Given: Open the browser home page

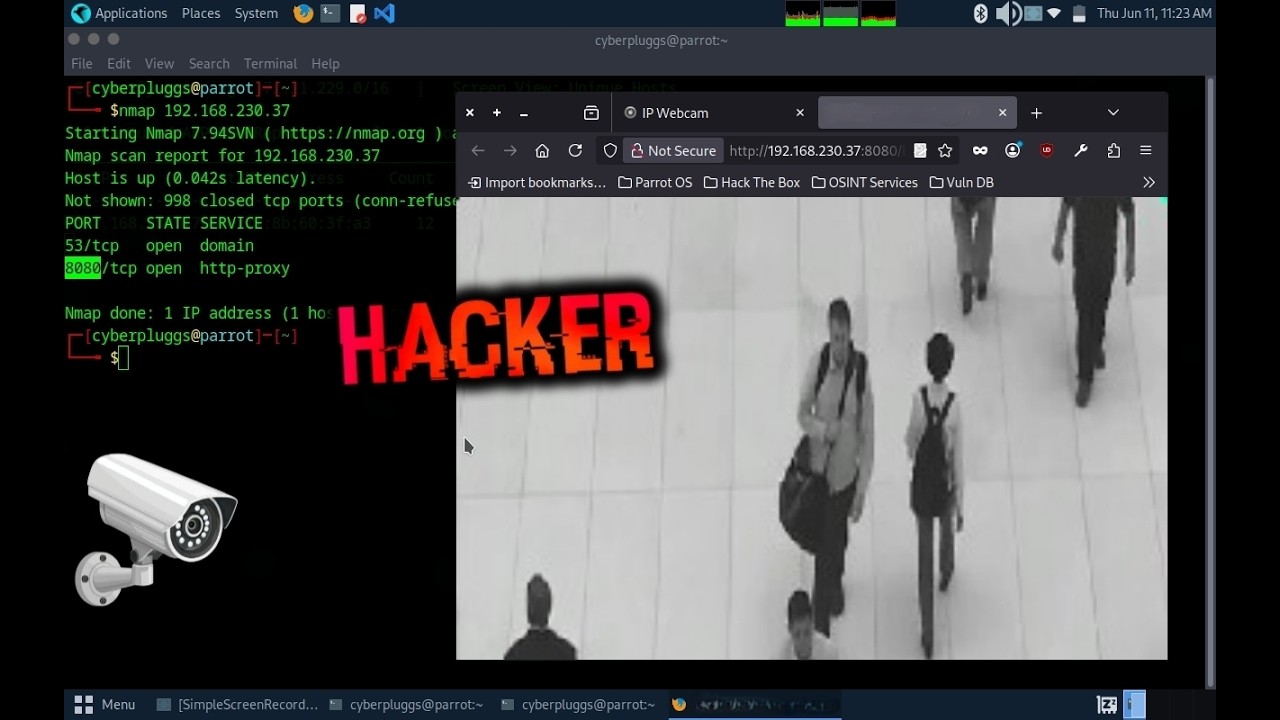Looking at the screenshot, I should pyautogui.click(x=542, y=150).
